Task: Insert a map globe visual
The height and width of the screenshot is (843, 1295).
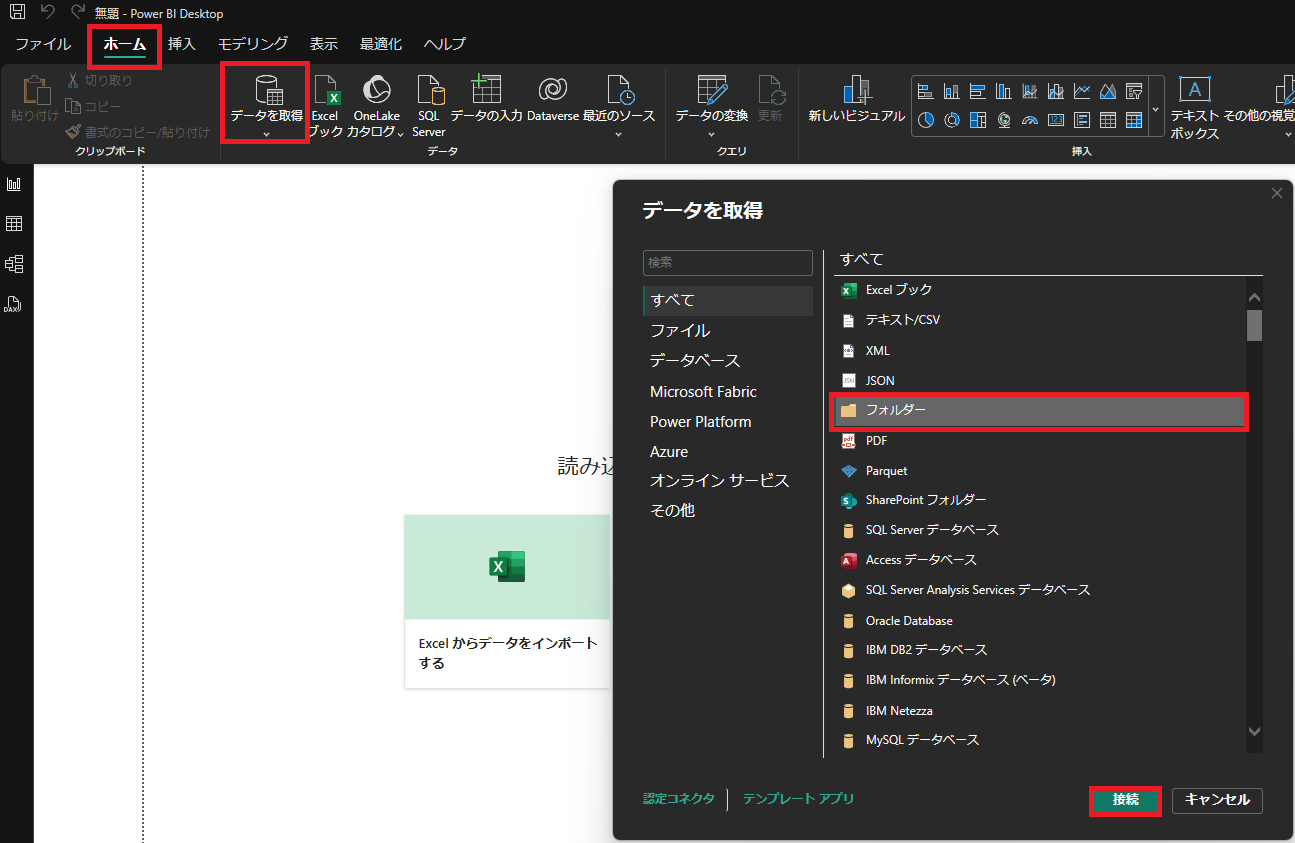Action: 1004,120
